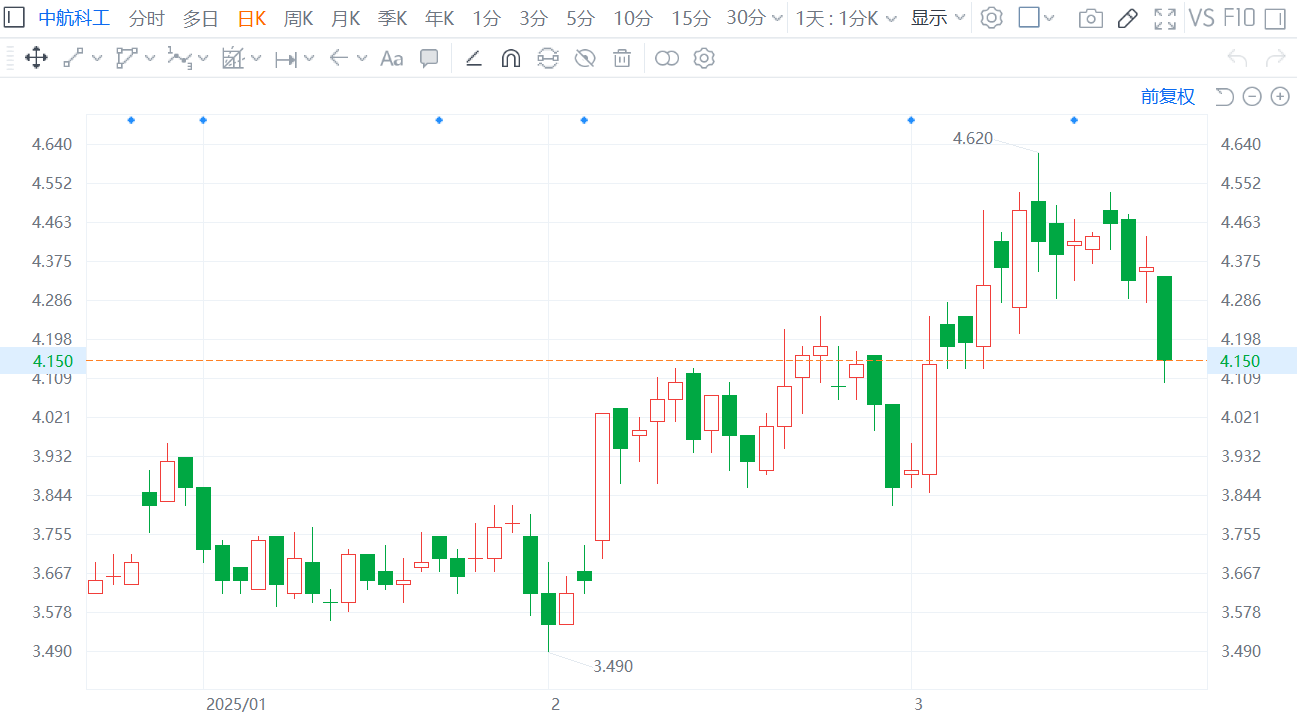Reset chart zoom with circular arrow
This screenshot has width=1297, height=724.
1224,96
